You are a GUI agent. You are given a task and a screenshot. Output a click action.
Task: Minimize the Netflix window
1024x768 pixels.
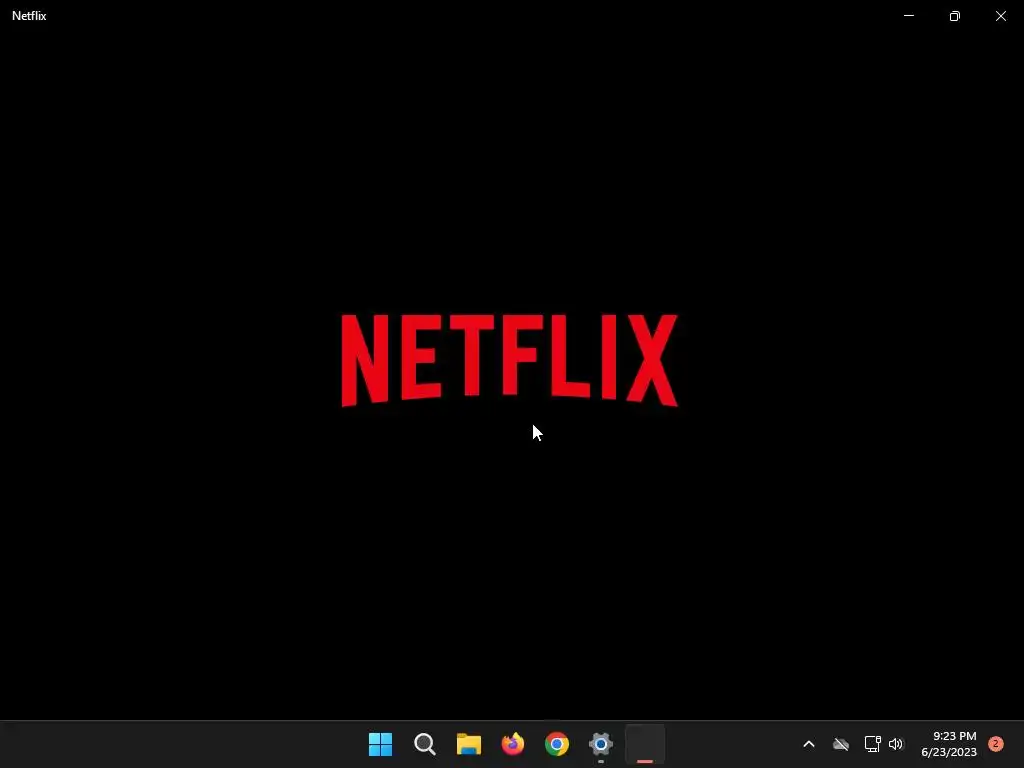coord(908,16)
